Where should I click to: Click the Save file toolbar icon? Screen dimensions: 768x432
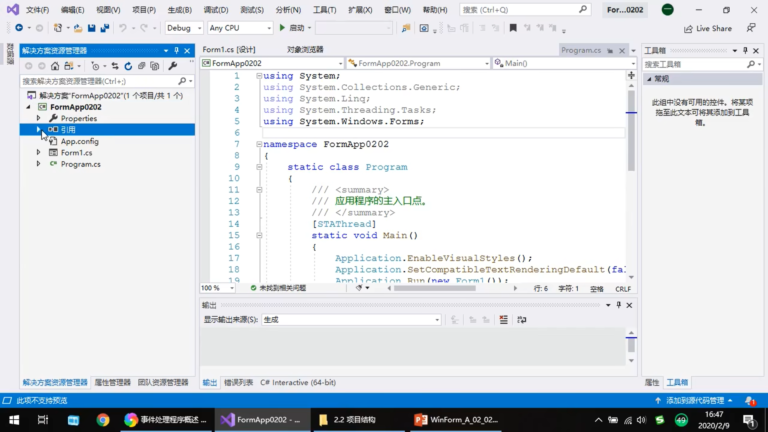click(x=92, y=28)
